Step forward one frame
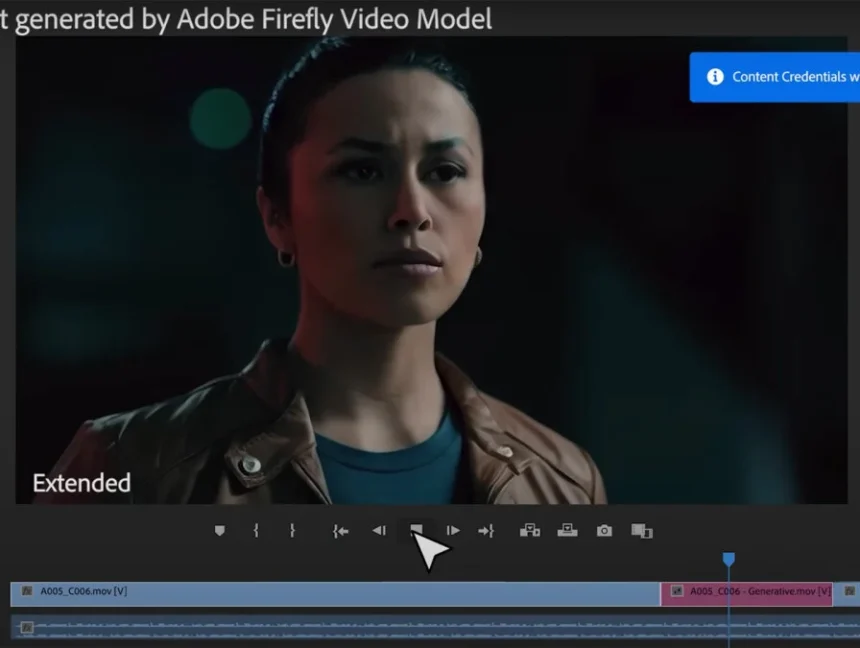 (x=453, y=531)
